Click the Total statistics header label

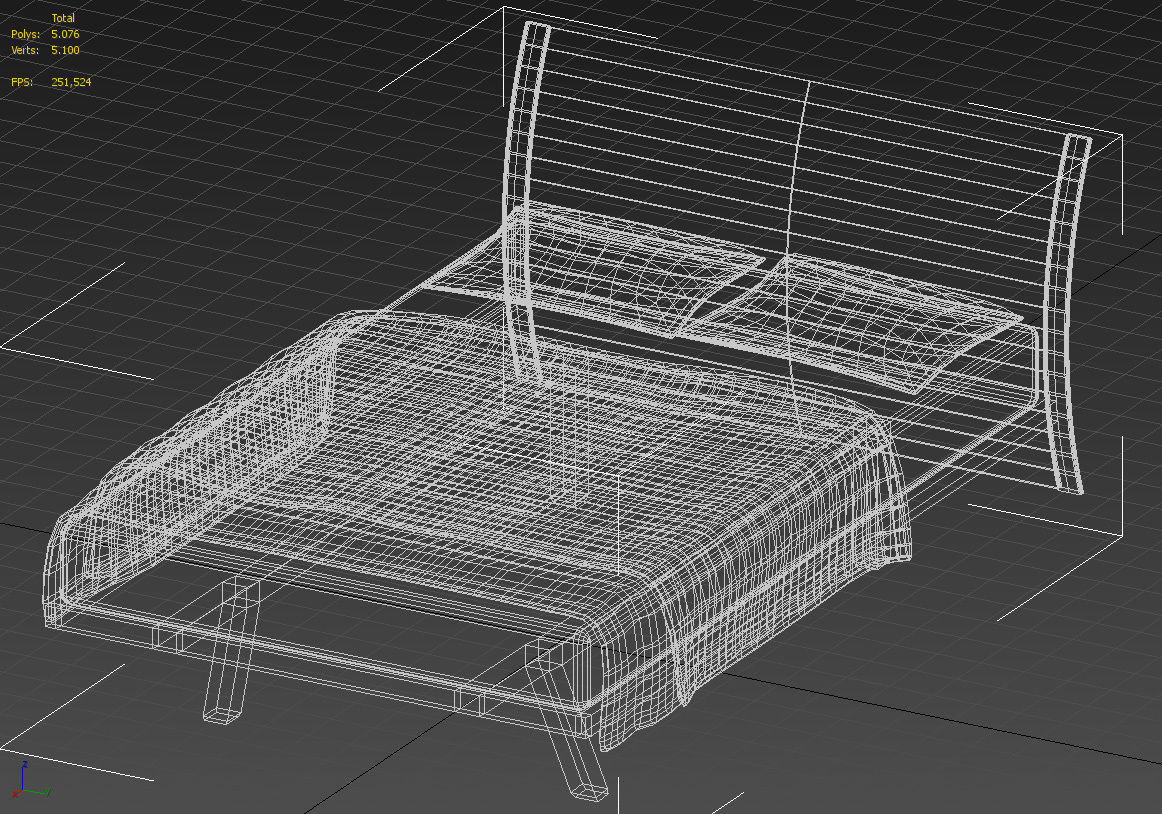click(63, 18)
